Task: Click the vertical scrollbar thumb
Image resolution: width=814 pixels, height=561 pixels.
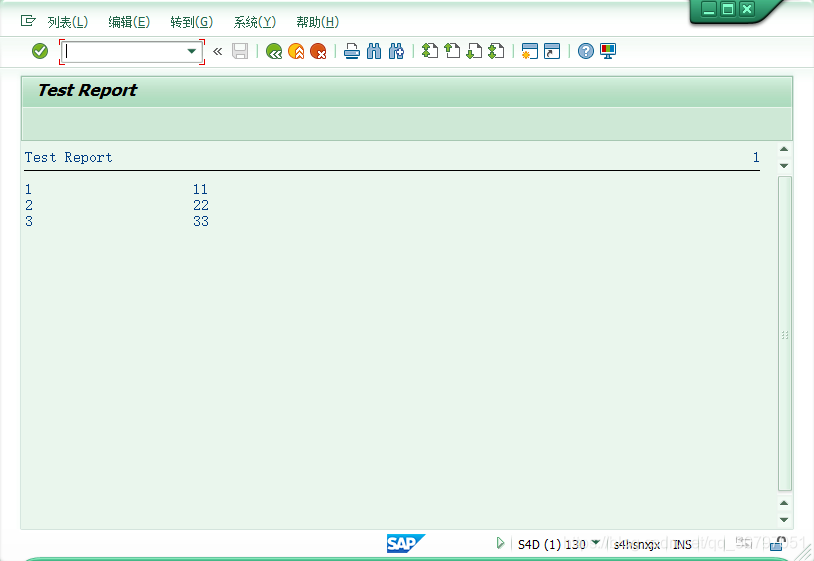Action: tap(785, 334)
